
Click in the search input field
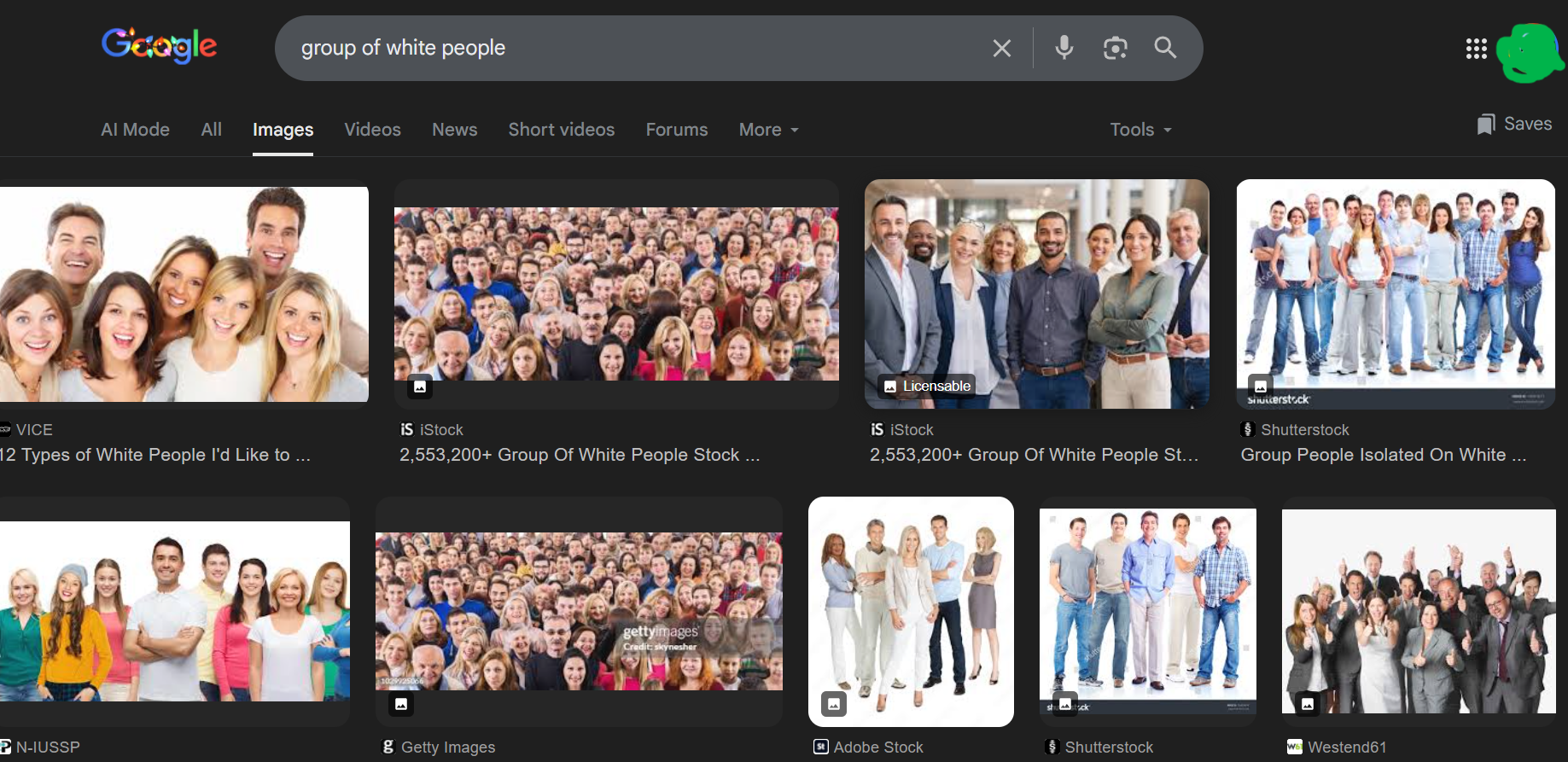point(632,48)
